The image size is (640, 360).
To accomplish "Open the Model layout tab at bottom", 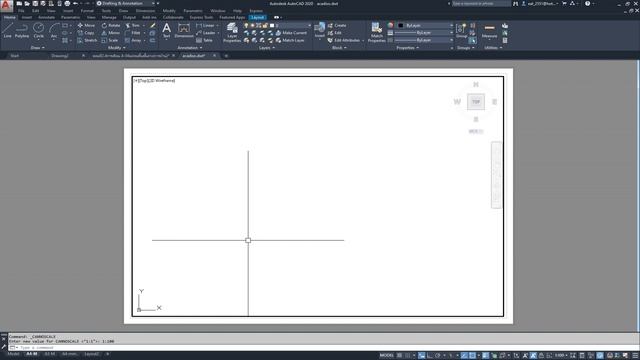I will point(13,354).
